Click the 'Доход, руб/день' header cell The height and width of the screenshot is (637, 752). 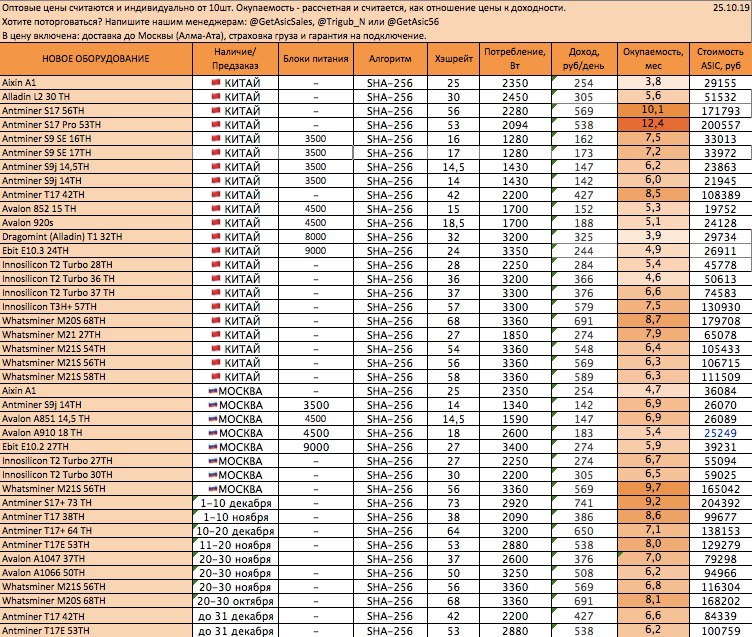(584, 59)
